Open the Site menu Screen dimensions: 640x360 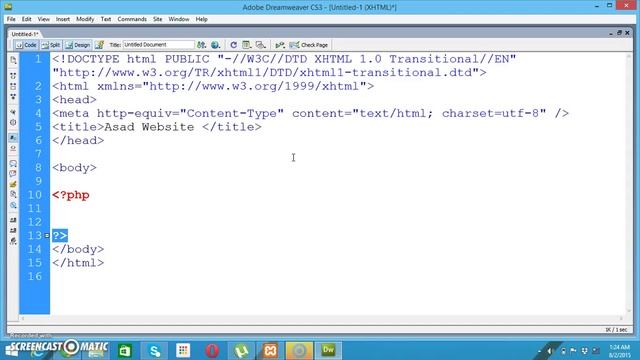tap(158, 19)
